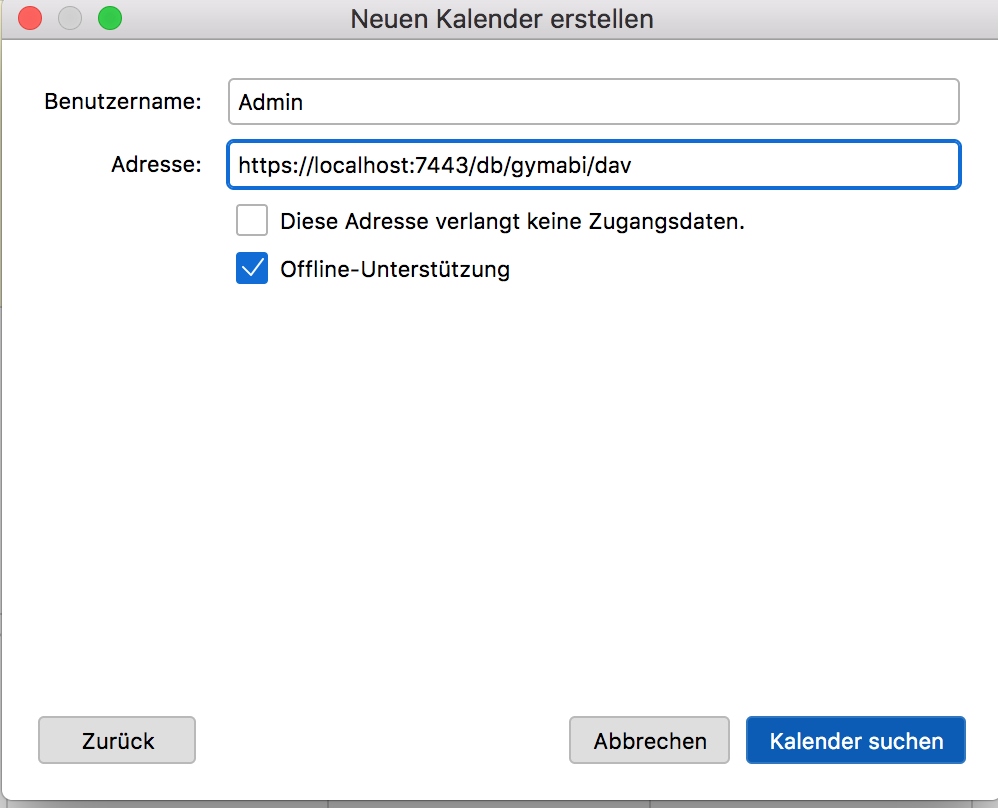This screenshot has width=998, height=808.
Task: Click the 'Neuen Kalender erstellen' window title
Action: (501, 18)
